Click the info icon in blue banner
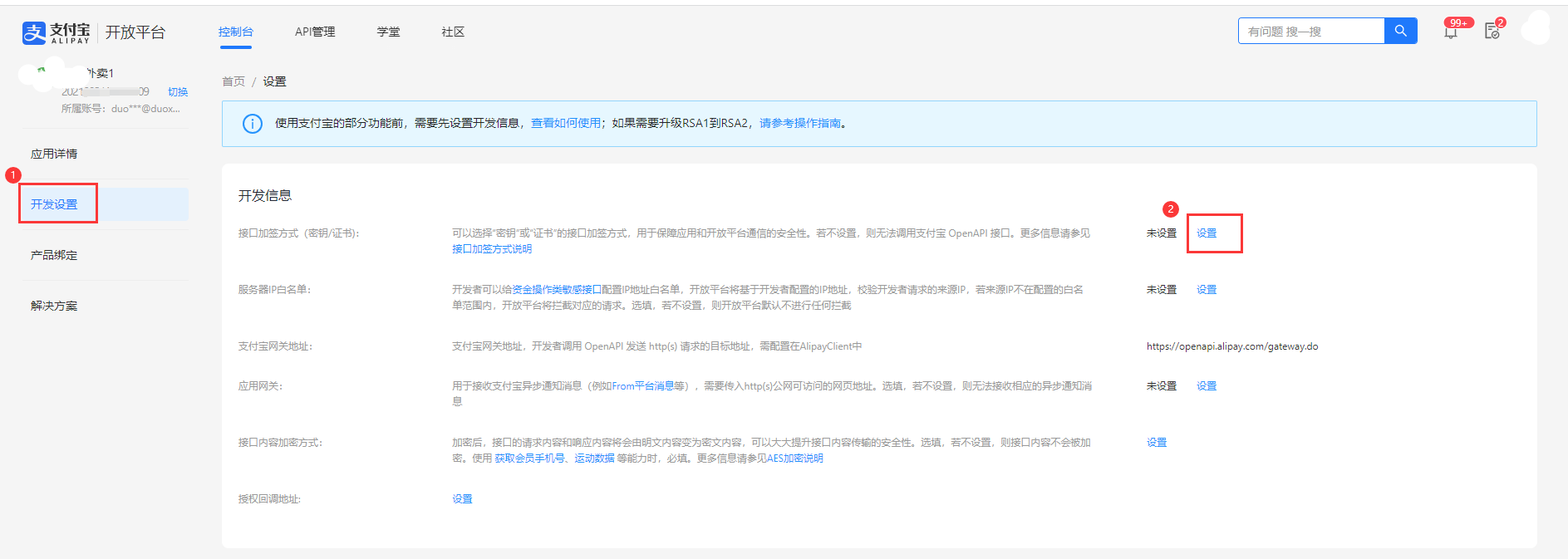The image size is (1568, 559). (x=252, y=124)
